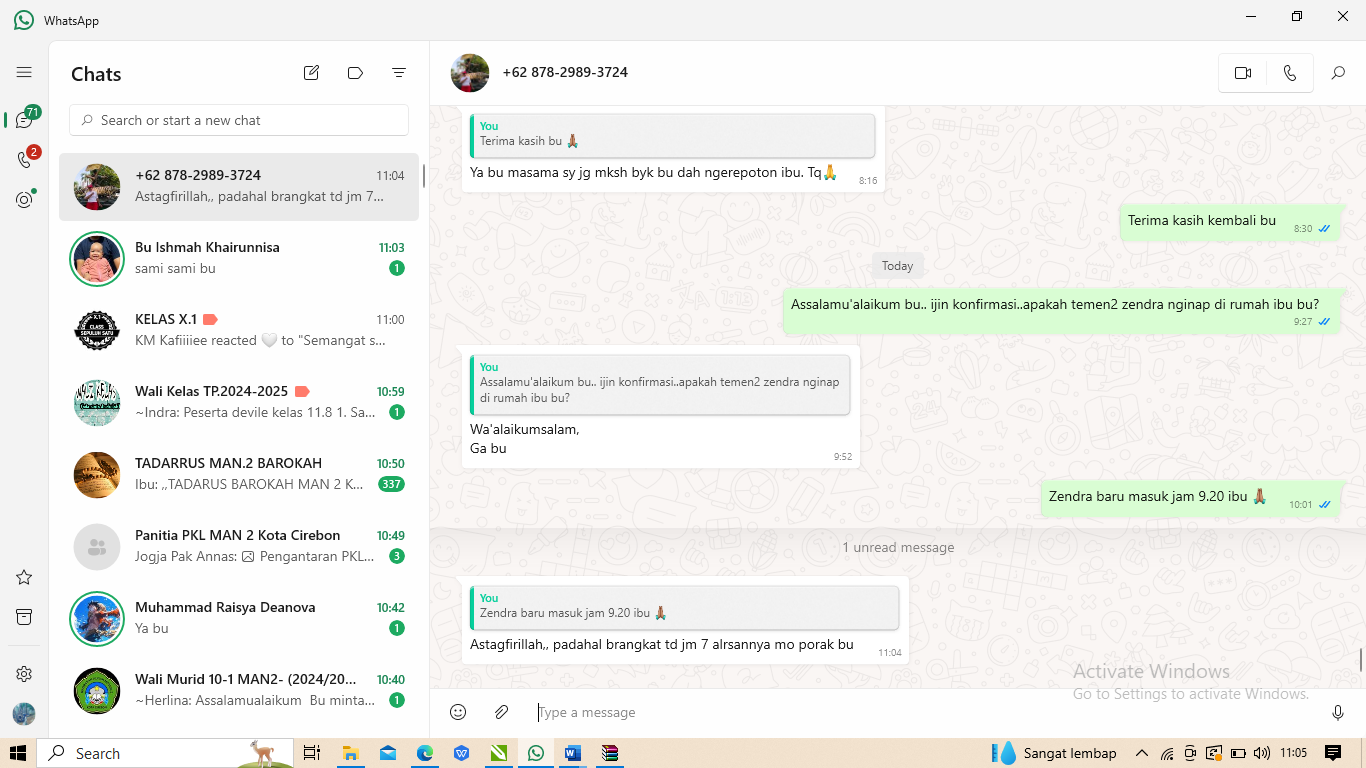
Task: Open the Bu Ishmah Khairunnisa chat
Action: pos(238,258)
